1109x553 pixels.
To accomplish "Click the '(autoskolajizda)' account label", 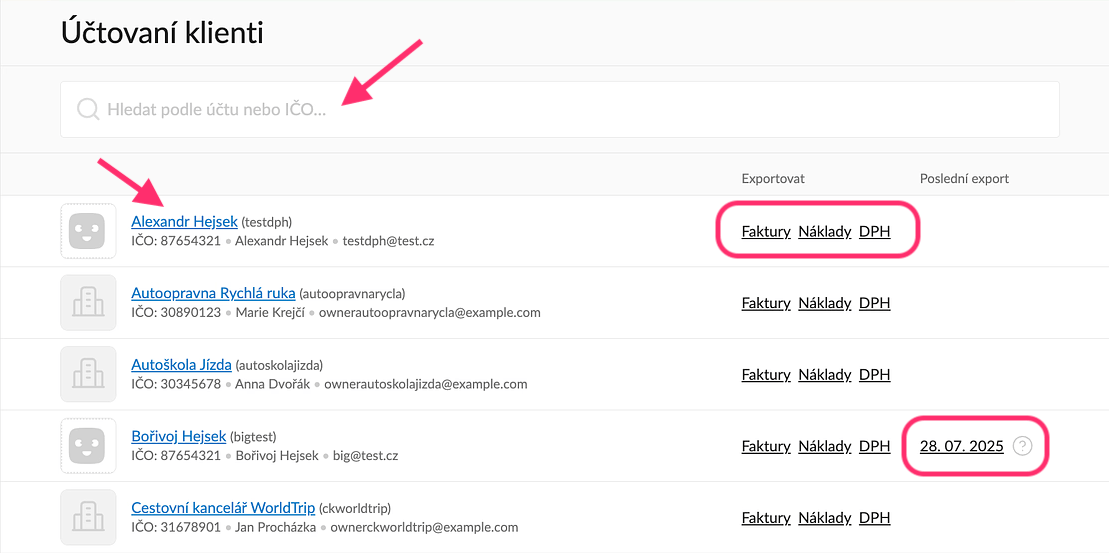I will [279, 366].
